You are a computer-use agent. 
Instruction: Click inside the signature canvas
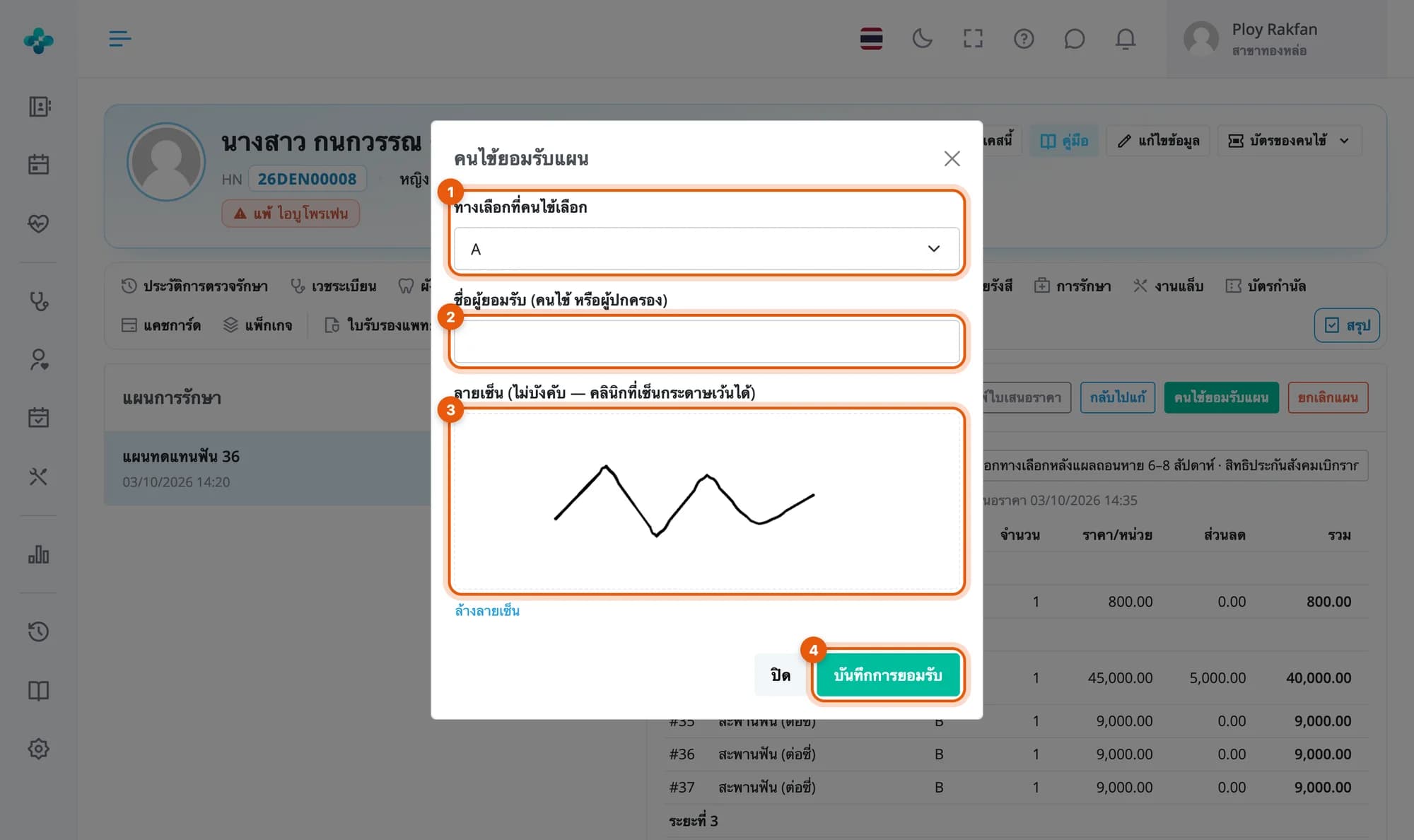[706, 501]
